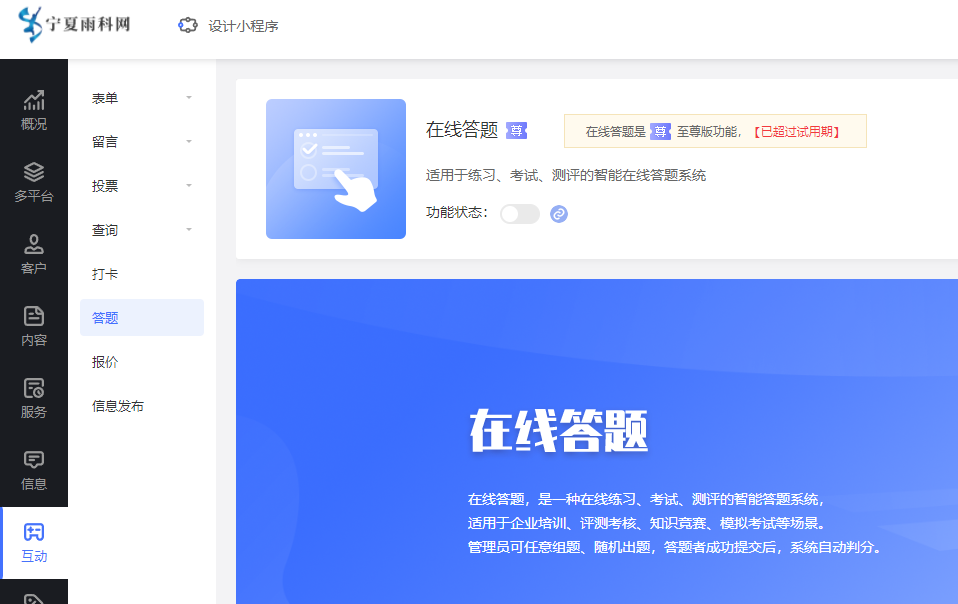Click the 尊 badge next to 在线答题 title
The height and width of the screenshot is (604, 958).
(516, 131)
